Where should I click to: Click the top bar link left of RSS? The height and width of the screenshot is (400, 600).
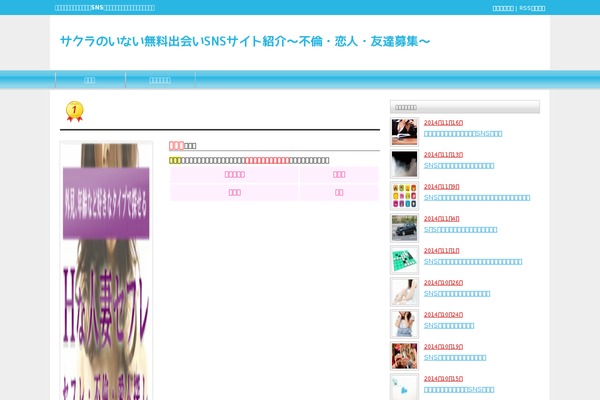pyautogui.click(x=503, y=8)
